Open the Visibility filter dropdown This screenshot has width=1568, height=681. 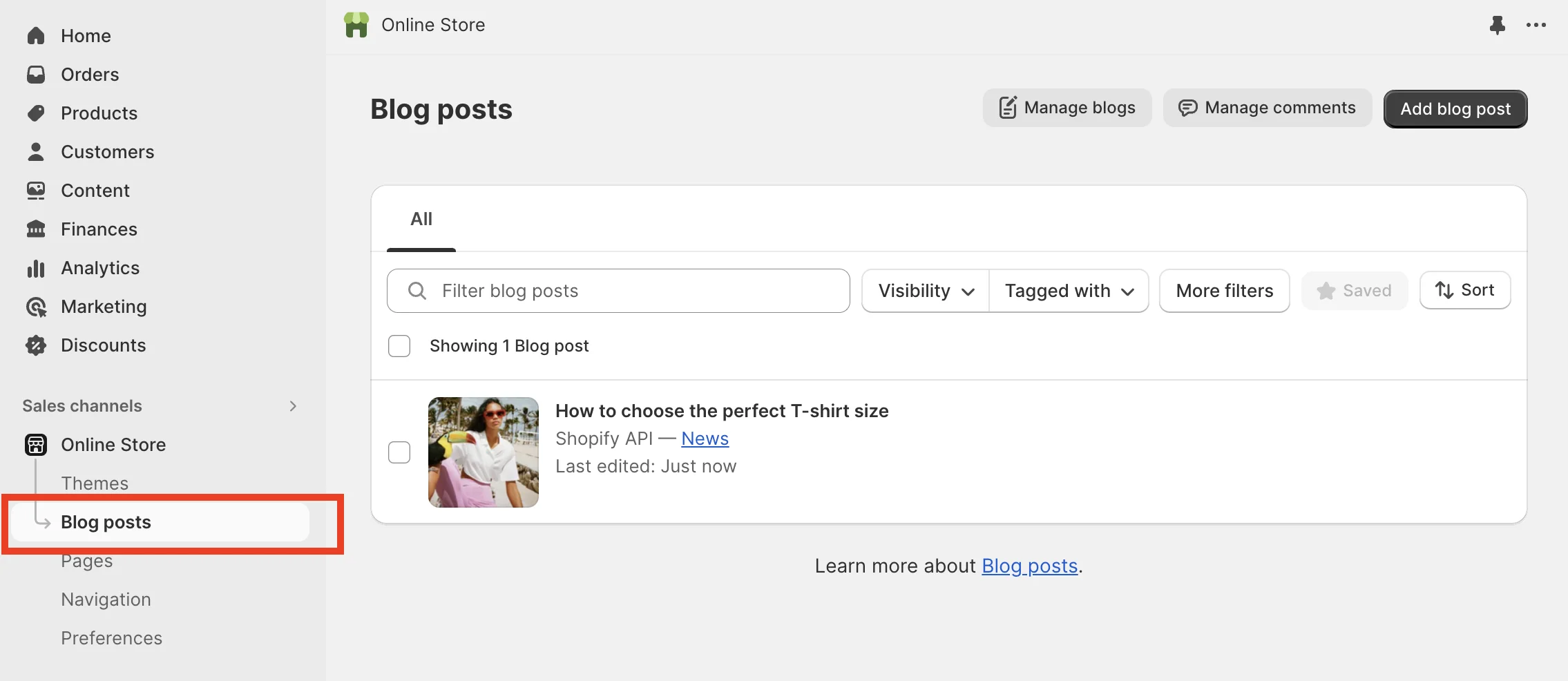926,291
